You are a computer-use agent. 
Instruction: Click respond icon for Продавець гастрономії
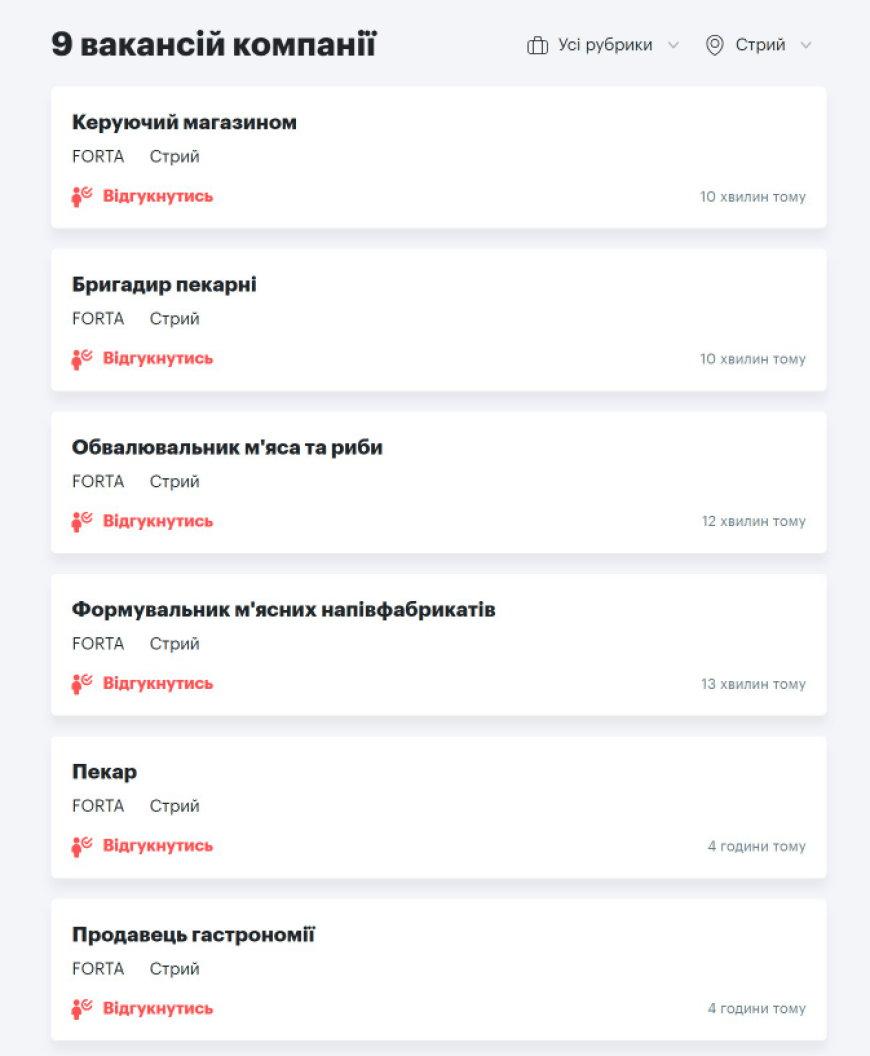(x=82, y=1009)
